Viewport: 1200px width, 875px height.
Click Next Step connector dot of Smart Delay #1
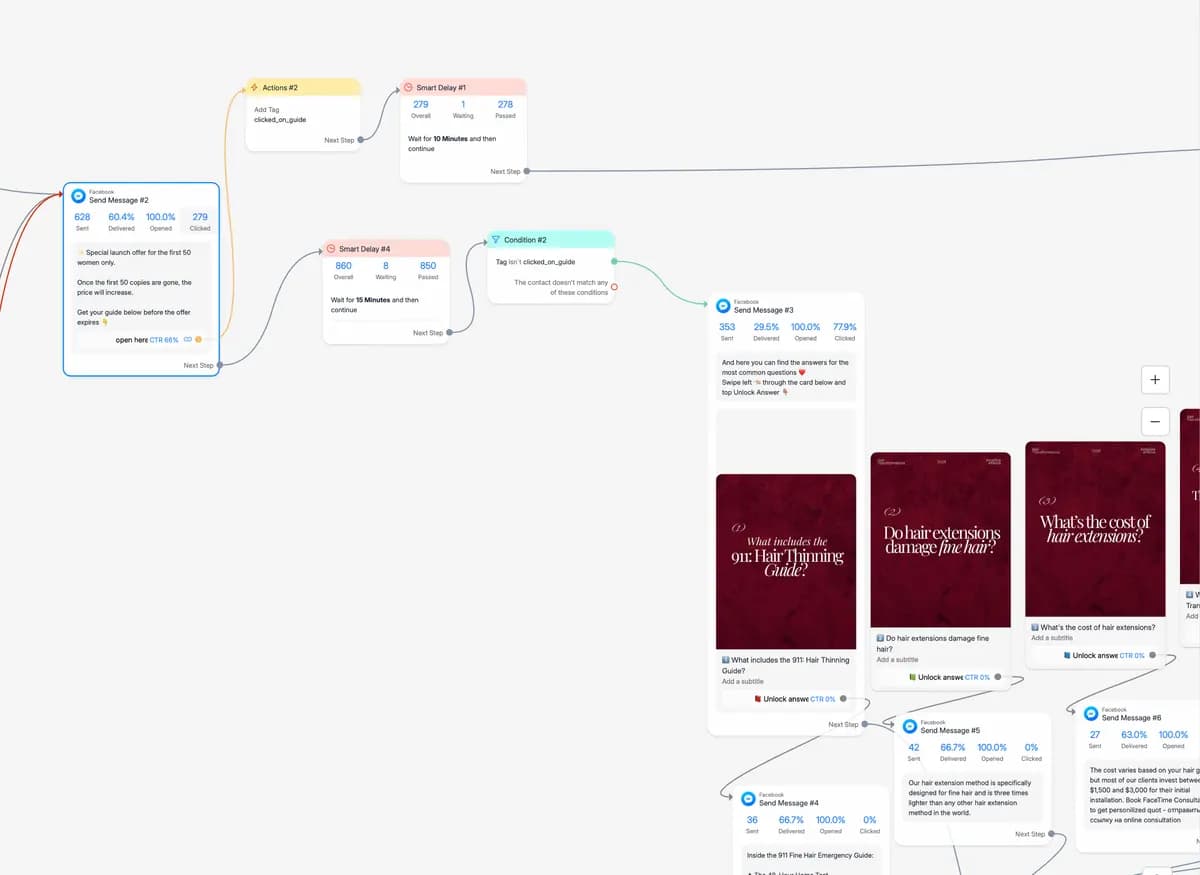(x=527, y=171)
